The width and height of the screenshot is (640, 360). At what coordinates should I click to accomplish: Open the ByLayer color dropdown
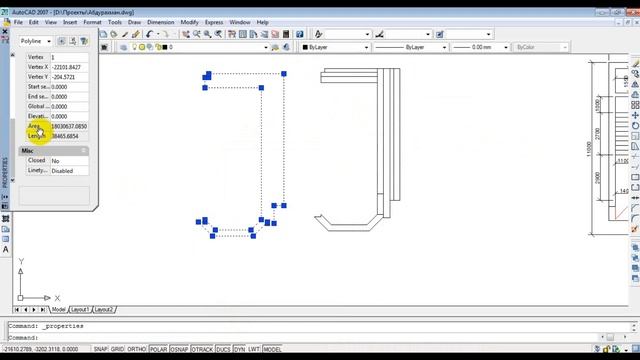(366, 47)
